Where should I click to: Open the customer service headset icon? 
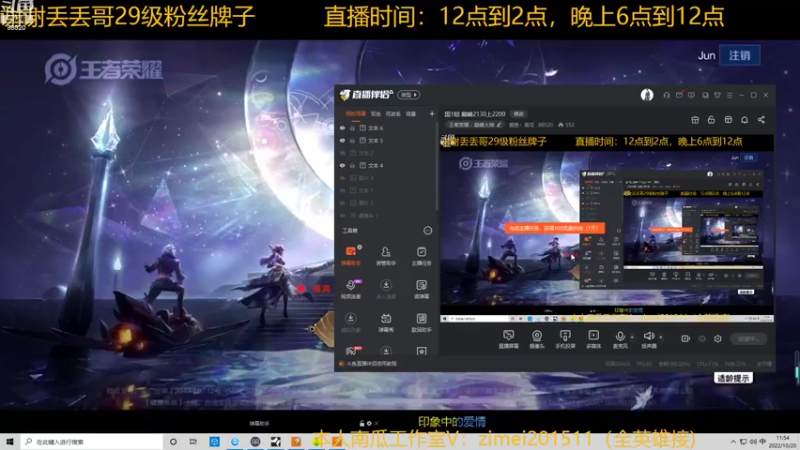[x=666, y=95]
